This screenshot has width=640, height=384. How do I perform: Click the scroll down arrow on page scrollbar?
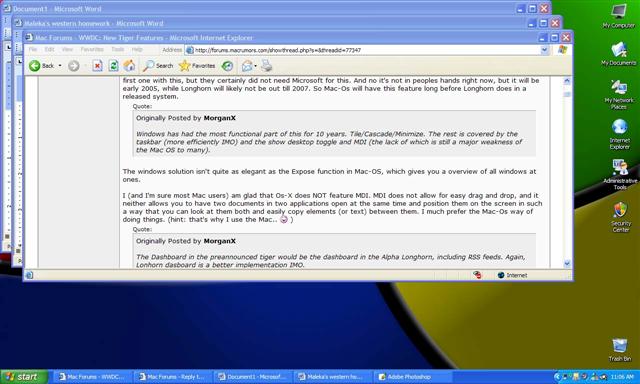(x=567, y=264)
